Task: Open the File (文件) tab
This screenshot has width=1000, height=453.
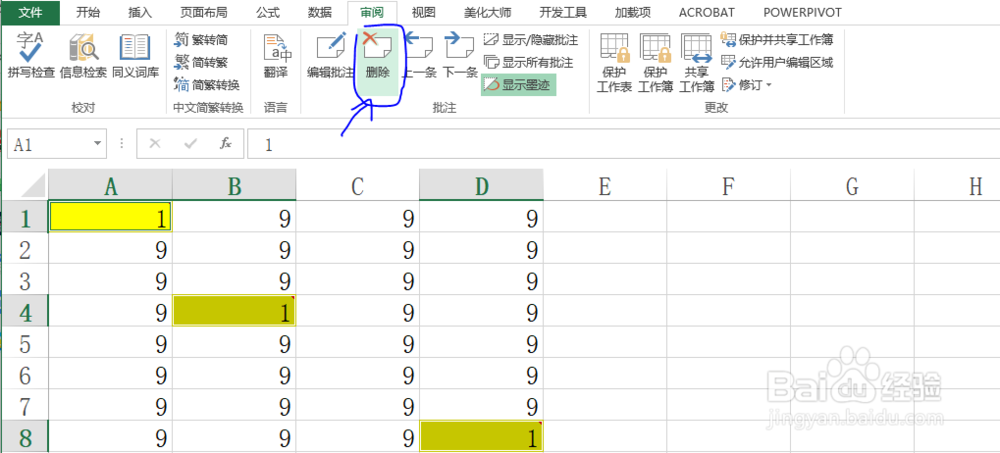Action: (x=30, y=11)
